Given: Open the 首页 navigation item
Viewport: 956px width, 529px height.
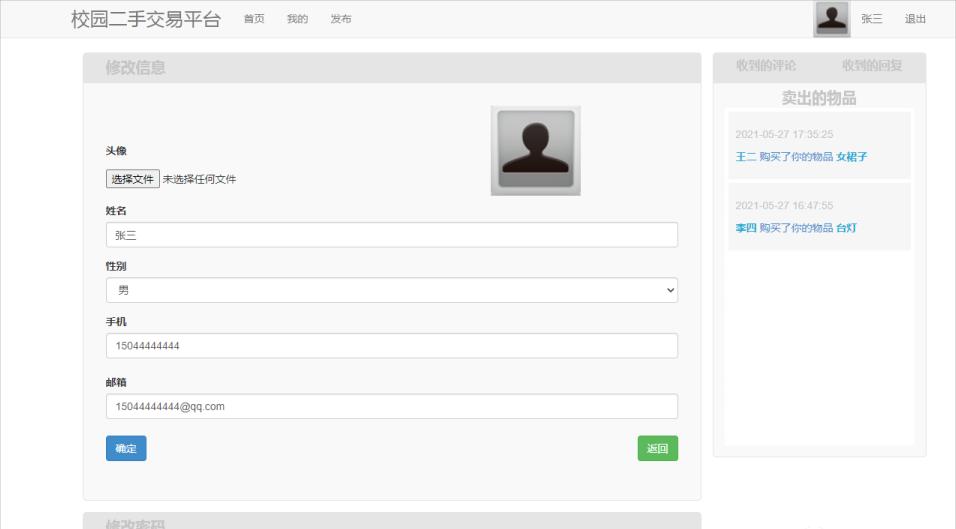Looking at the screenshot, I should (254, 19).
